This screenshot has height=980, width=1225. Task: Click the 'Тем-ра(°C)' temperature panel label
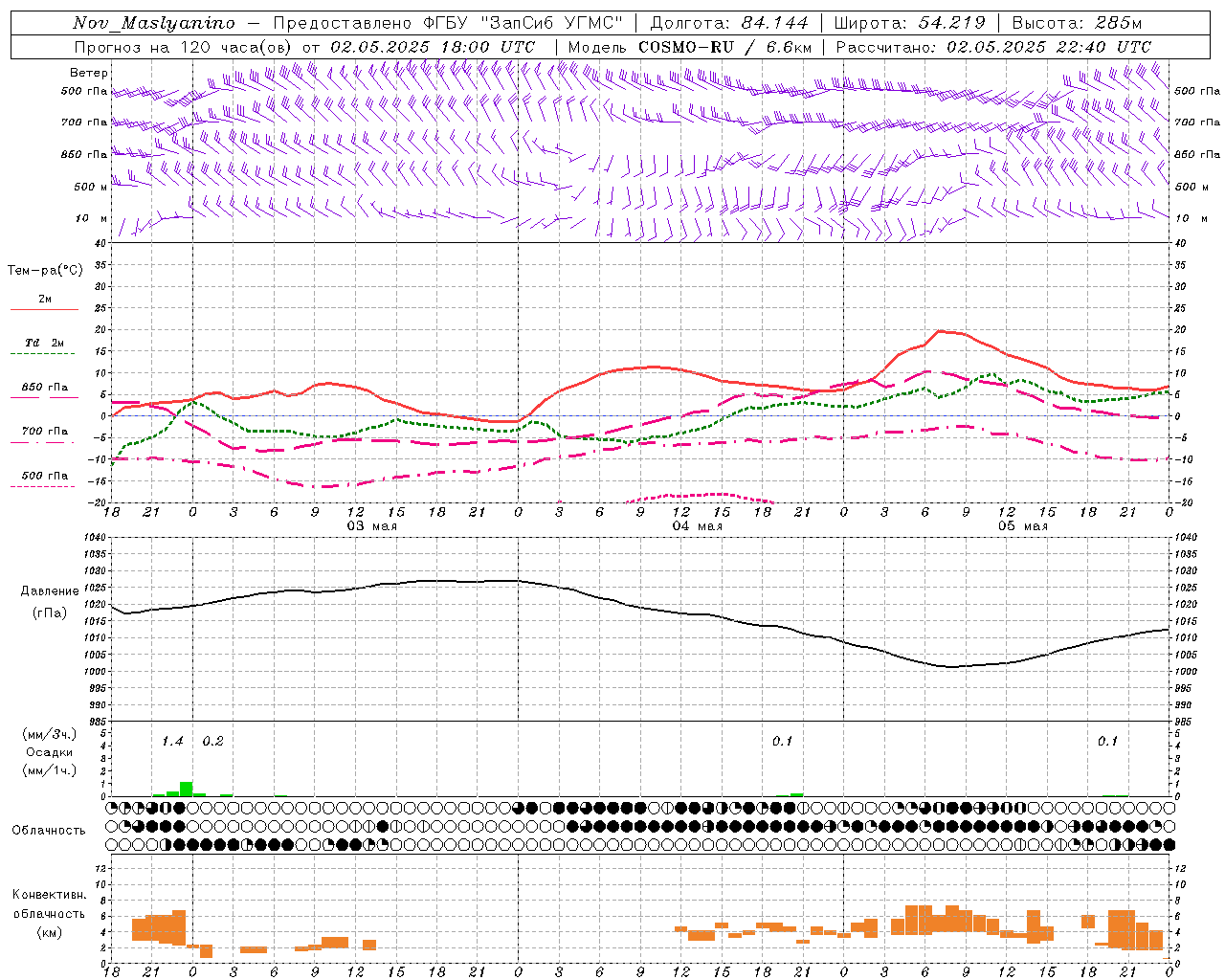pyautogui.click(x=45, y=271)
